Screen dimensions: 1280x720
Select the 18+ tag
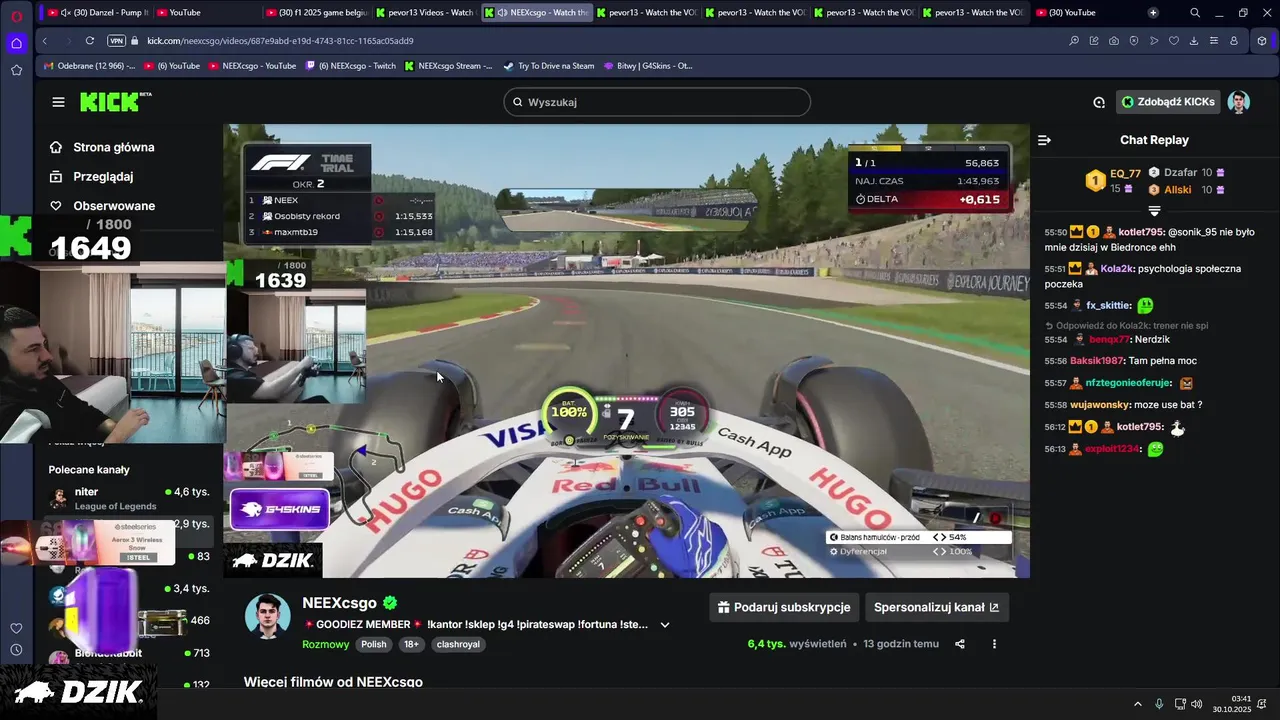[x=411, y=644]
